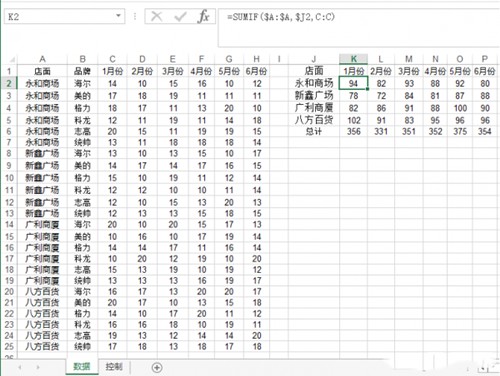Select cell J2 永和商场 in summary table

[x=314, y=83]
